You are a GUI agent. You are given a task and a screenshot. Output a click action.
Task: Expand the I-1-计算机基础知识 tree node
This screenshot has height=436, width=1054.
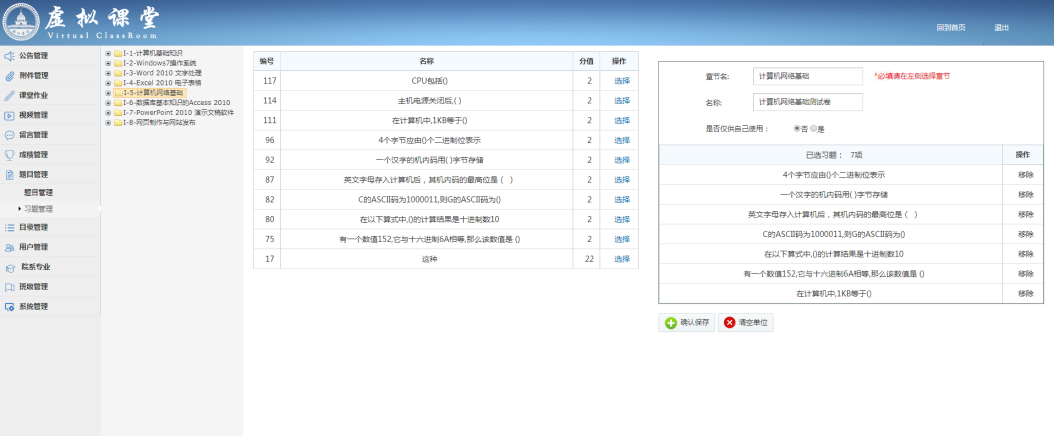[108, 53]
